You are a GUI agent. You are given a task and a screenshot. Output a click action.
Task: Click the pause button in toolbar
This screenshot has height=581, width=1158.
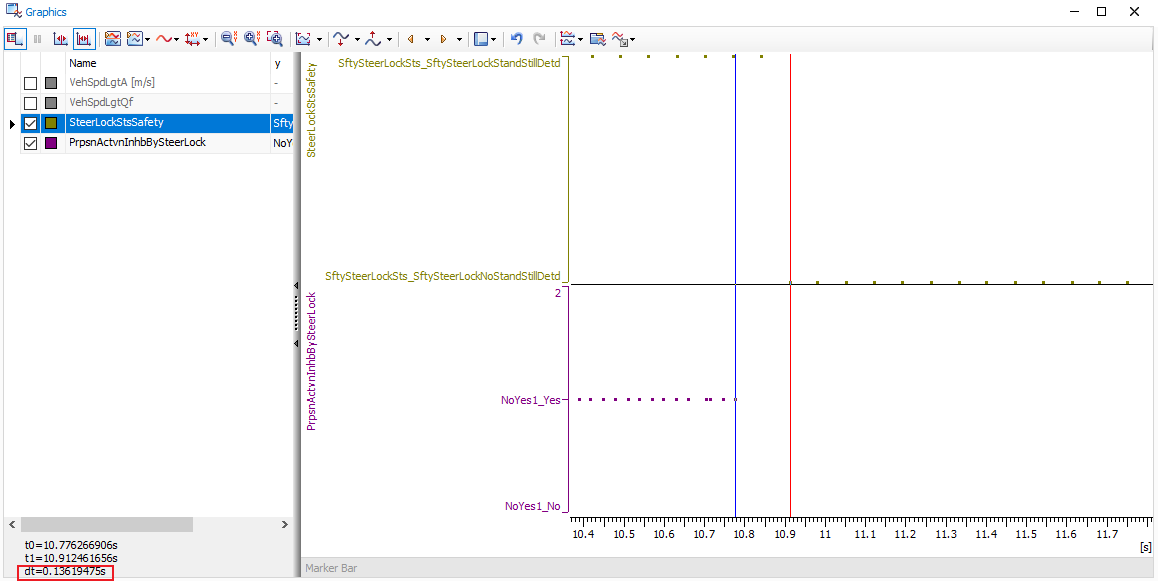click(38, 39)
